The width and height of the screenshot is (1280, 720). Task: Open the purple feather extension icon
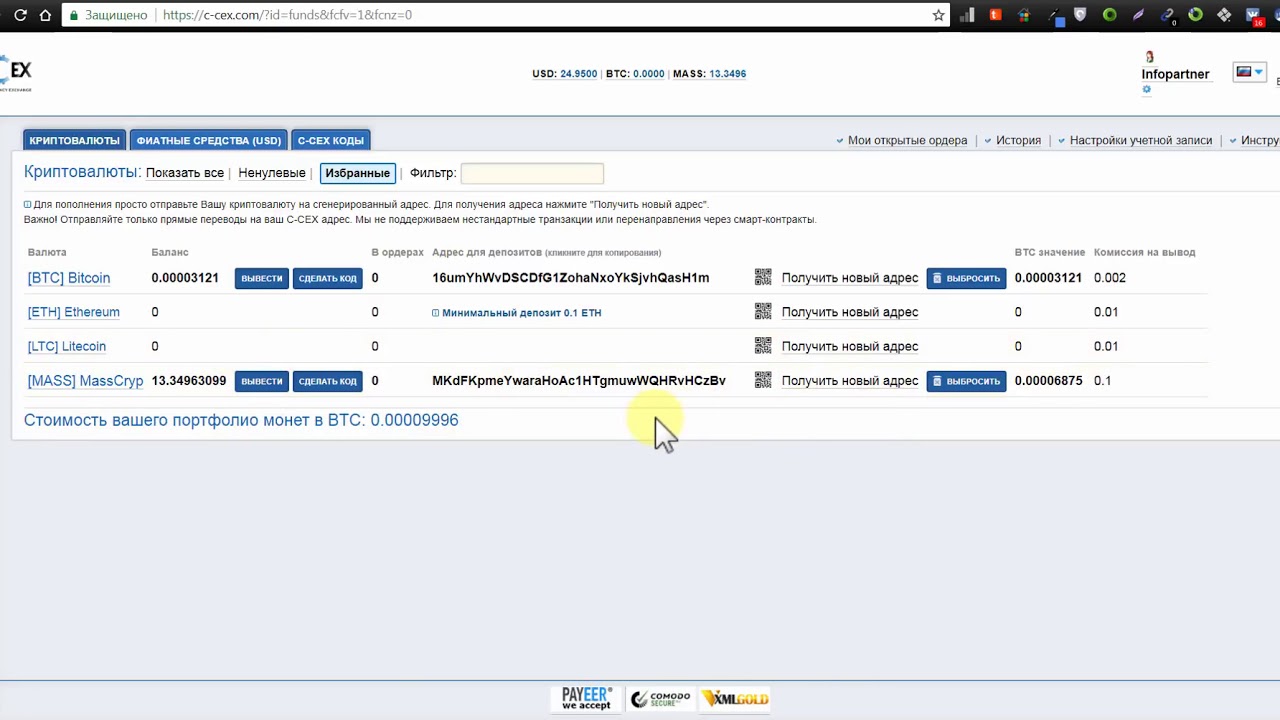[x=1138, y=15]
